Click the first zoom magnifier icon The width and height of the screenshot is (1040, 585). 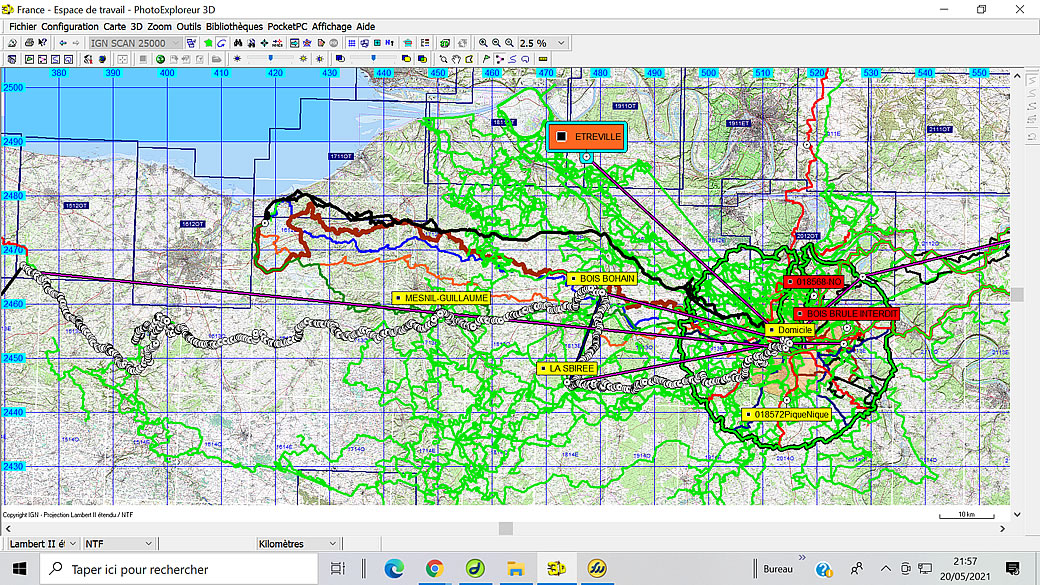click(x=483, y=43)
